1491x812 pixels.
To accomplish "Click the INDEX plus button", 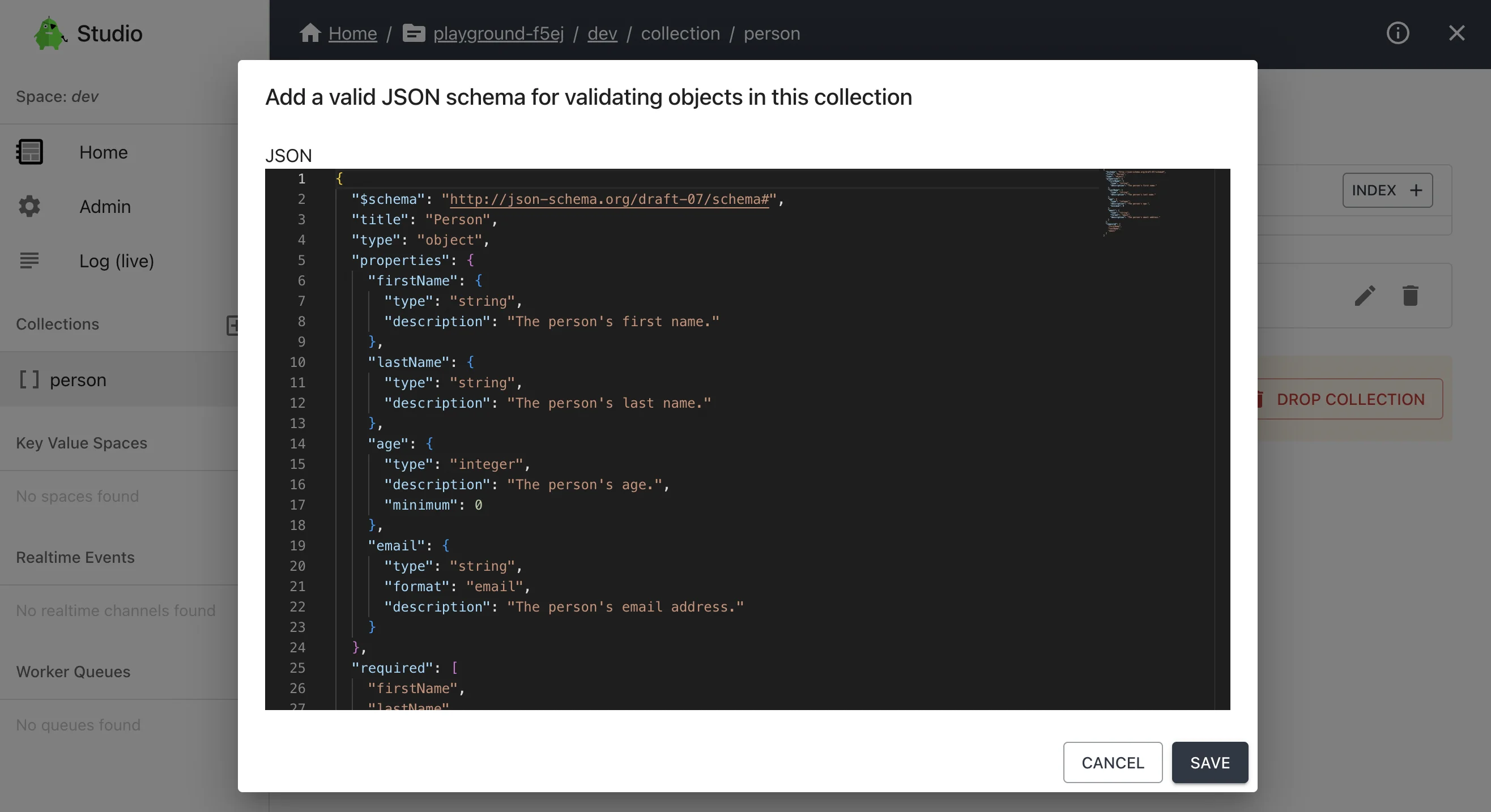I will tap(1387, 190).
